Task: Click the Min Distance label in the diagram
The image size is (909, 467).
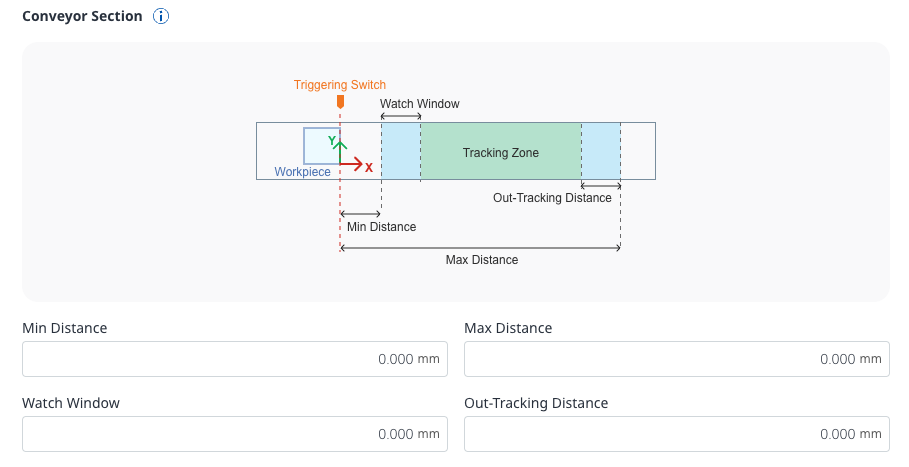Action: click(x=381, y=227)
